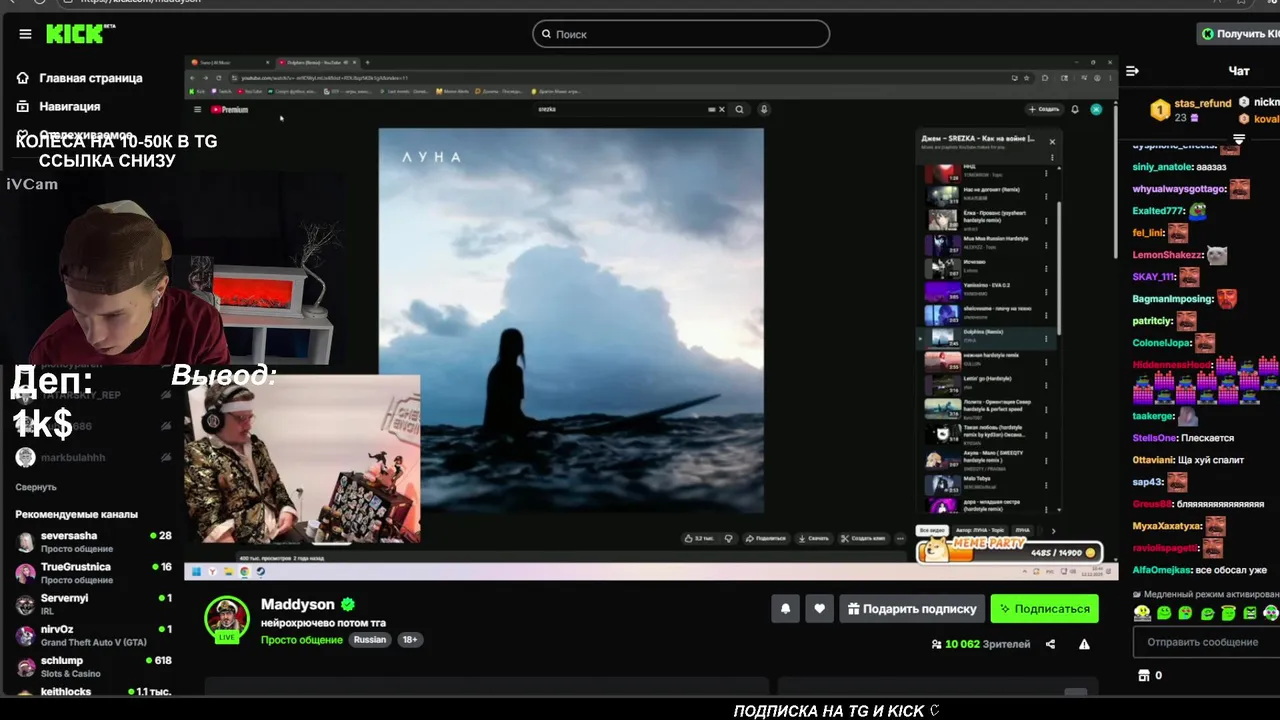The height and width of the screenshot is (720, 1280).
Task: Click YouTube voice search microphone
Action: 764,110
